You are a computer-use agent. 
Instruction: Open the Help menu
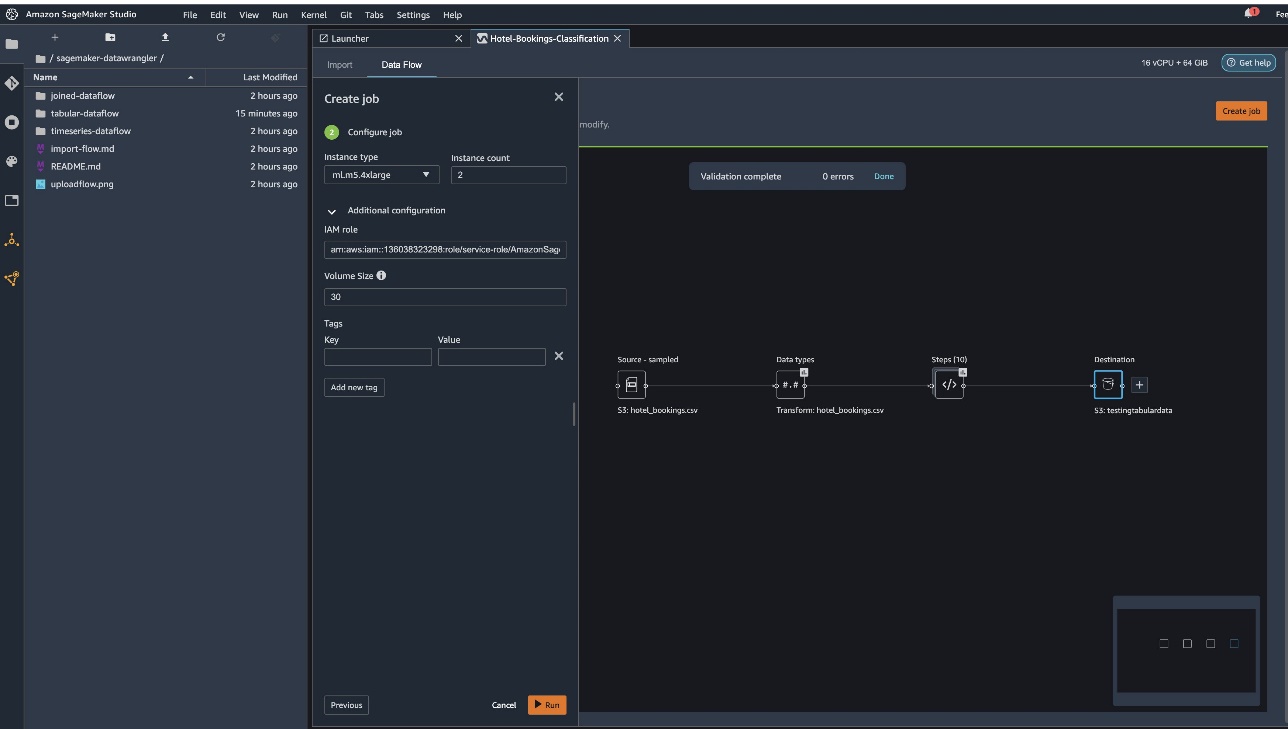click(452, 15)
